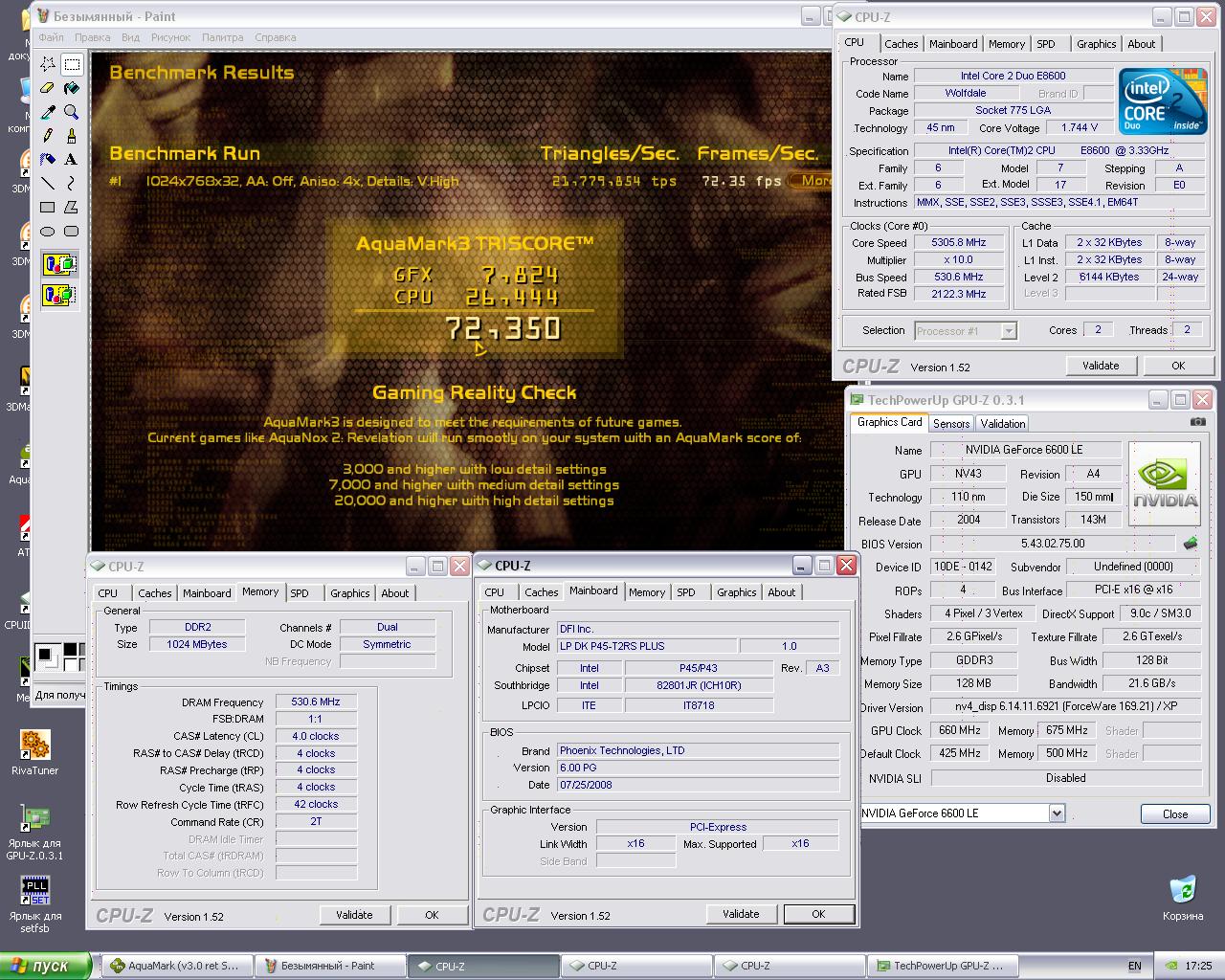1225x980 pixels.
Task: Click OK in the CPU-Z Memory window
Action: tap(432, 915)
